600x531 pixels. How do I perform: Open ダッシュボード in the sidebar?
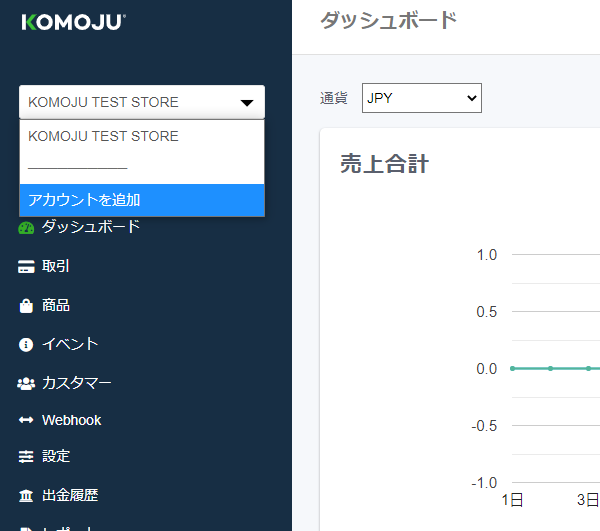click(x=91, y=227)
